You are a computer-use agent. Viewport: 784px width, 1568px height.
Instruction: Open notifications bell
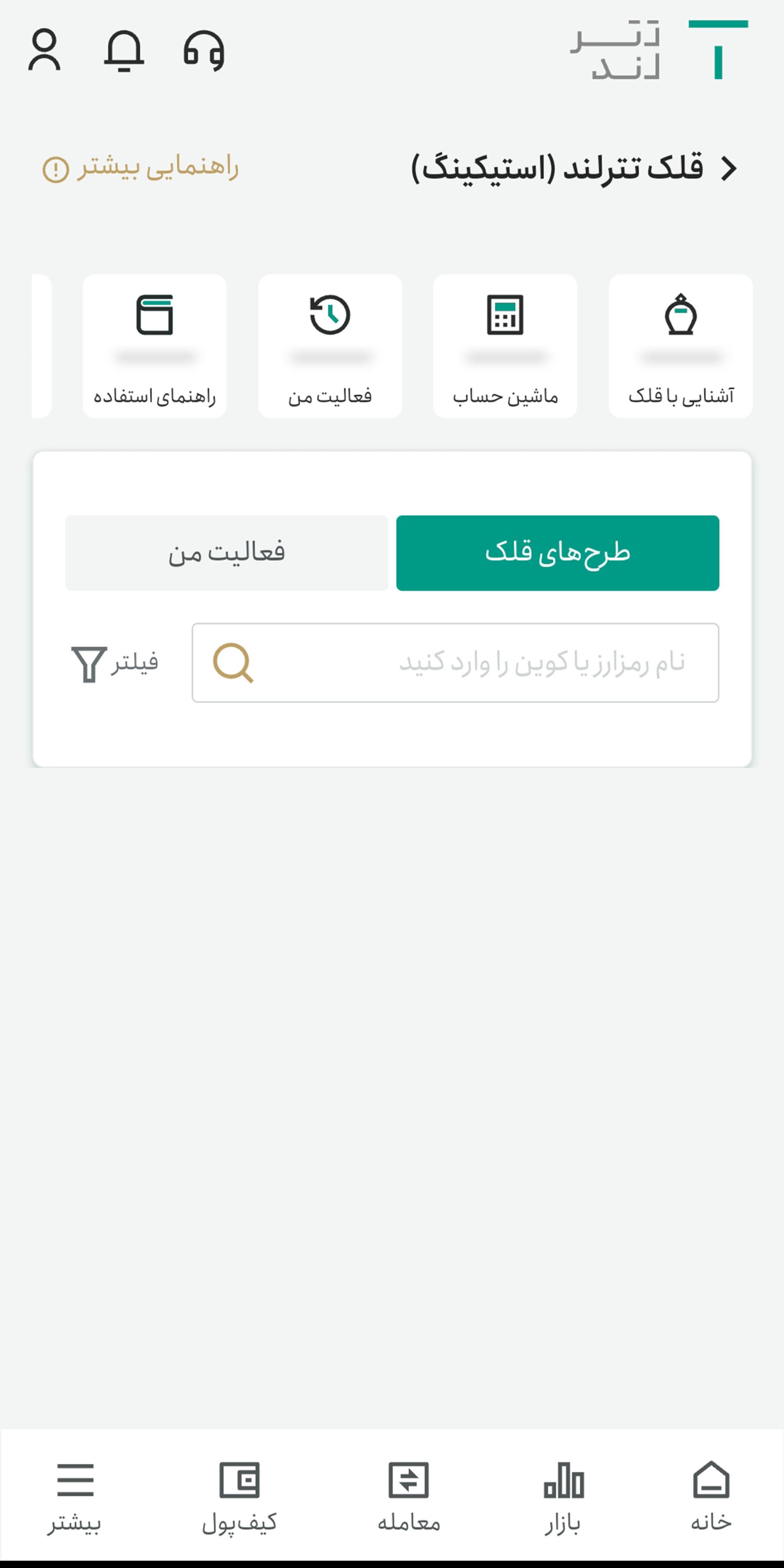point(124,51)
